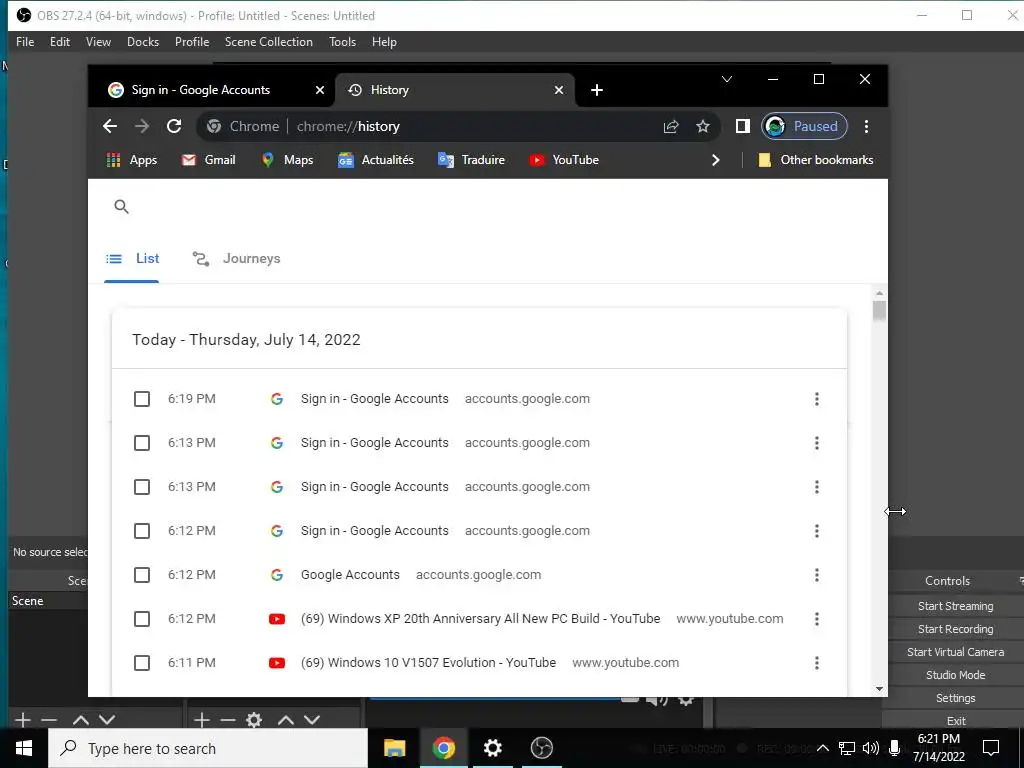This screenshot has width=1024, height=768.
Task: Close the Sign in - Google Accounts tab
Action: [319, 90]
